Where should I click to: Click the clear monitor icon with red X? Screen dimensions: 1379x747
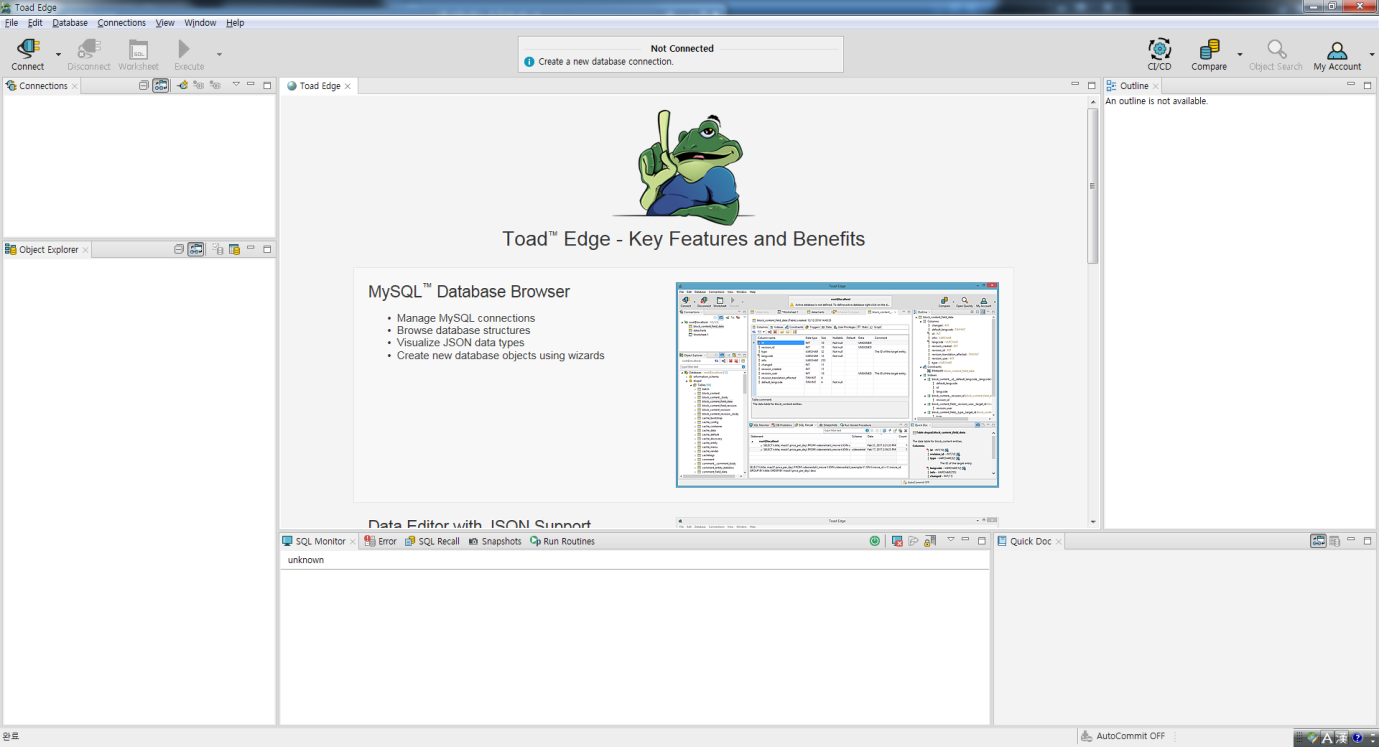click(x=897, y=541)
